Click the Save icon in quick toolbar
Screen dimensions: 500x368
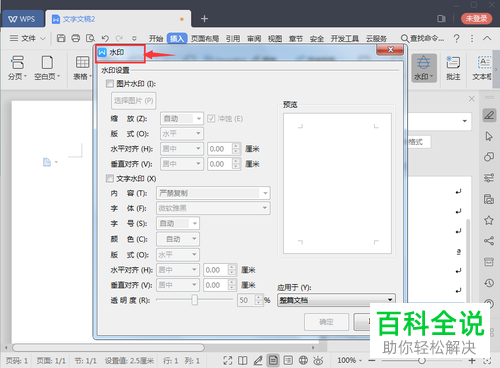pos(61,38)
